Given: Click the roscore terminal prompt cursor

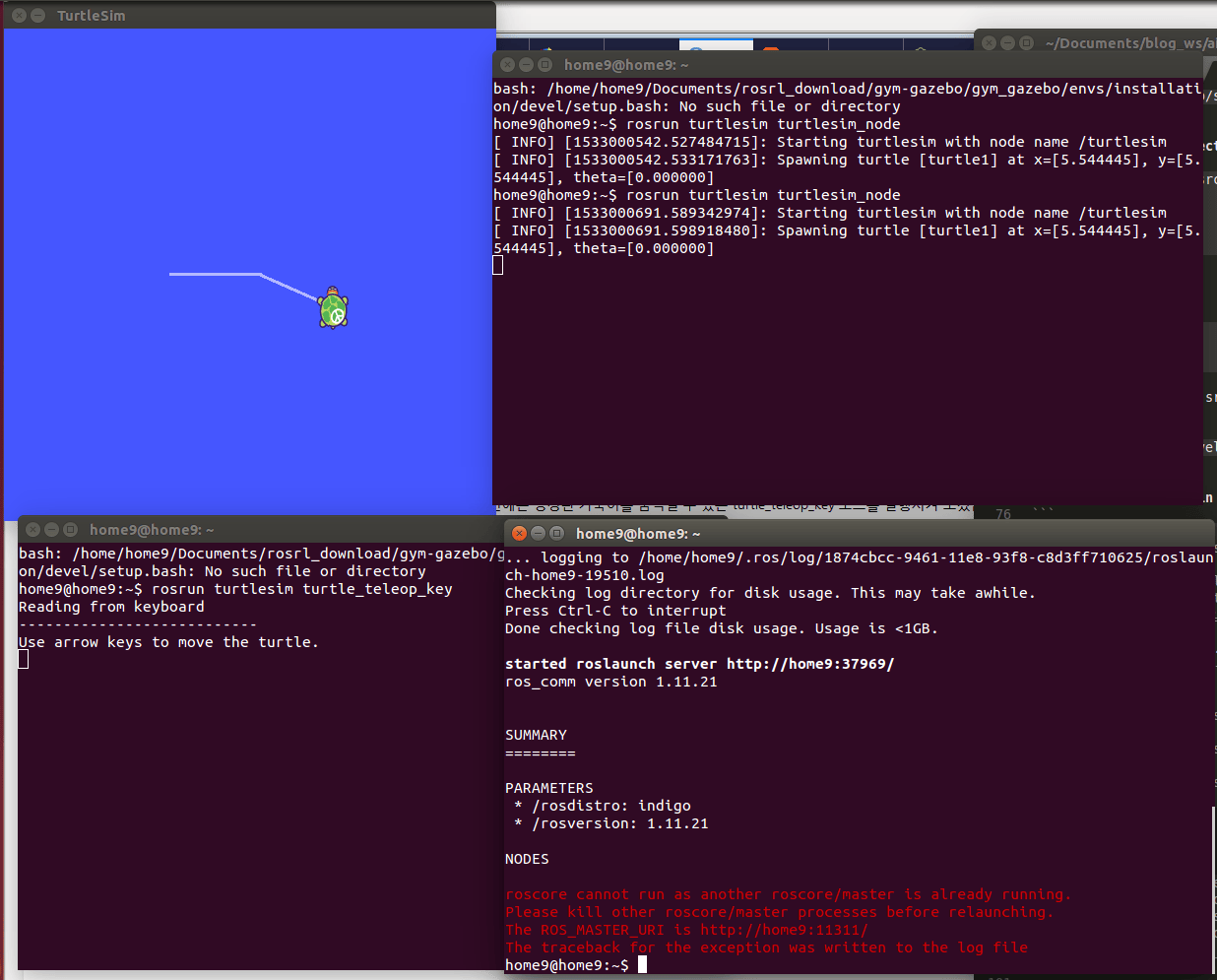Looking at the screenshot, I should click(x=642, y=964).
